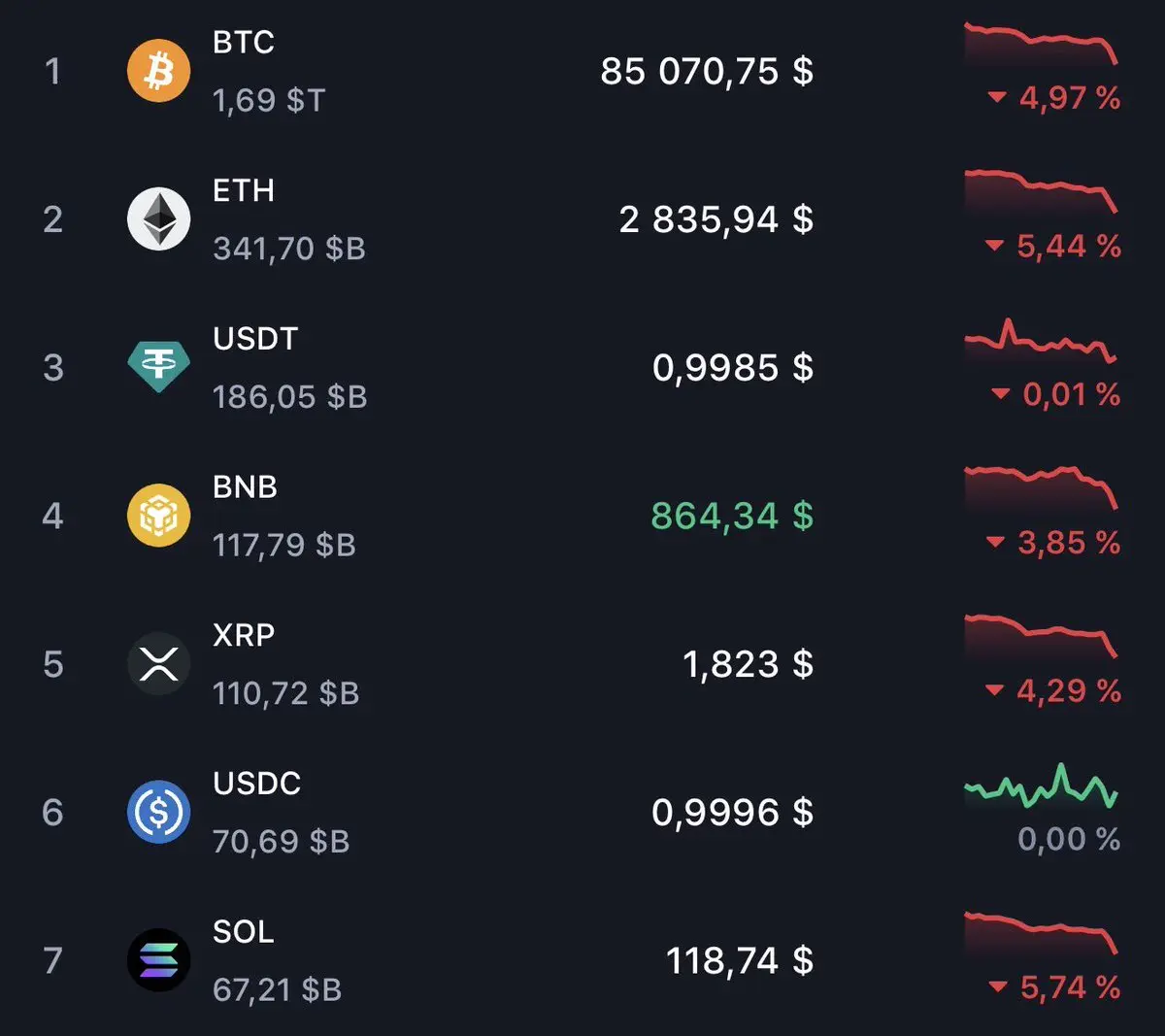View the USDC green sparkline chart
The image size is (1165, 1036).
point(1041,787)
